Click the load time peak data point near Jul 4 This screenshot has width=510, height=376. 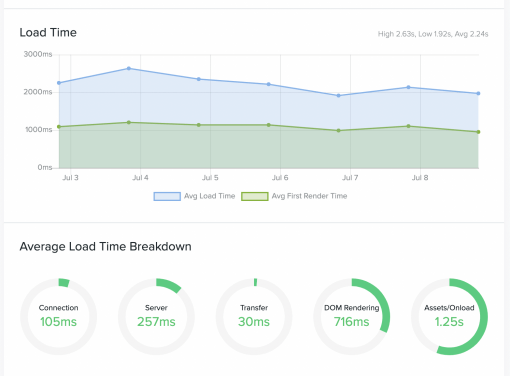coord(129,68)
